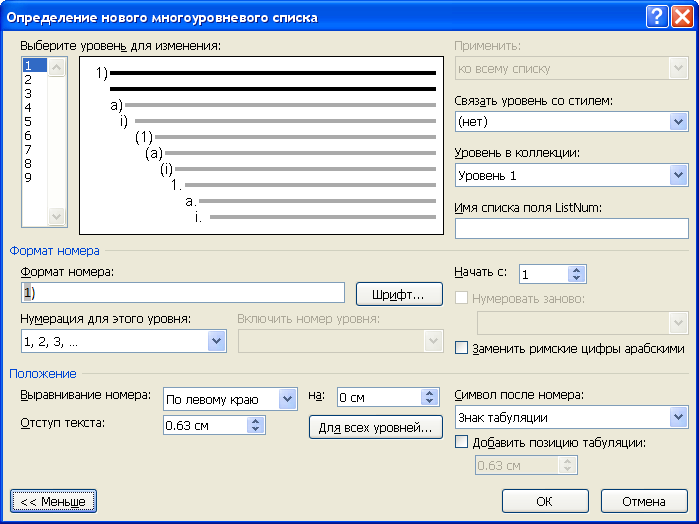Image resolution: width=699 pixels, height=524 pixels.
Task: Select level 9 in the level list
Action: [x=35, y=177]
